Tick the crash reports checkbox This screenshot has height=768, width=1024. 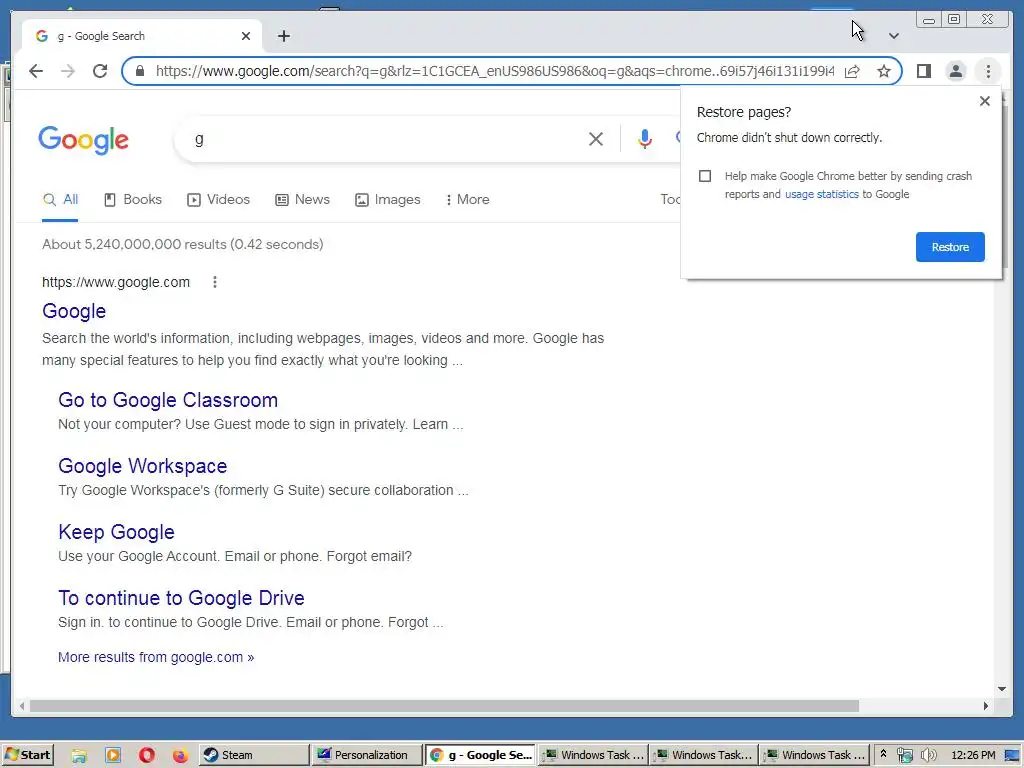(x=705, y=176)
